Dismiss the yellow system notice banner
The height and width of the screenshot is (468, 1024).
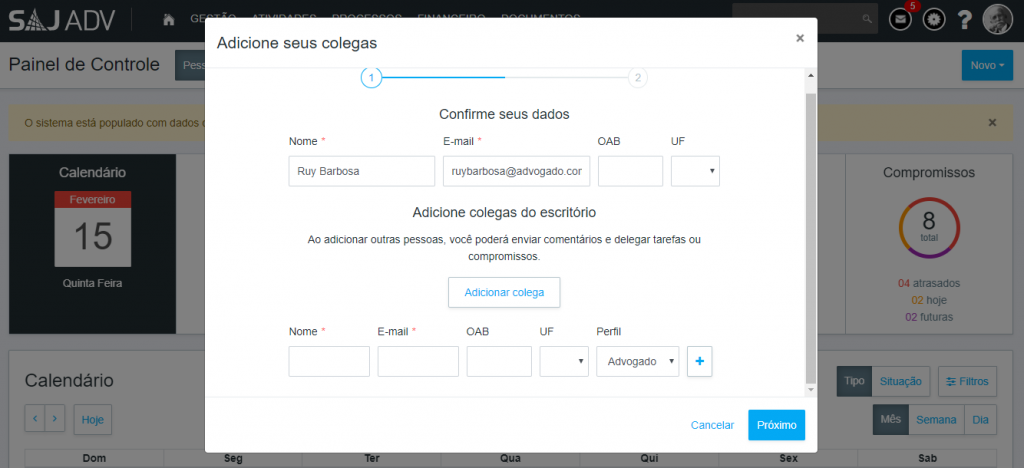point(993,122)
